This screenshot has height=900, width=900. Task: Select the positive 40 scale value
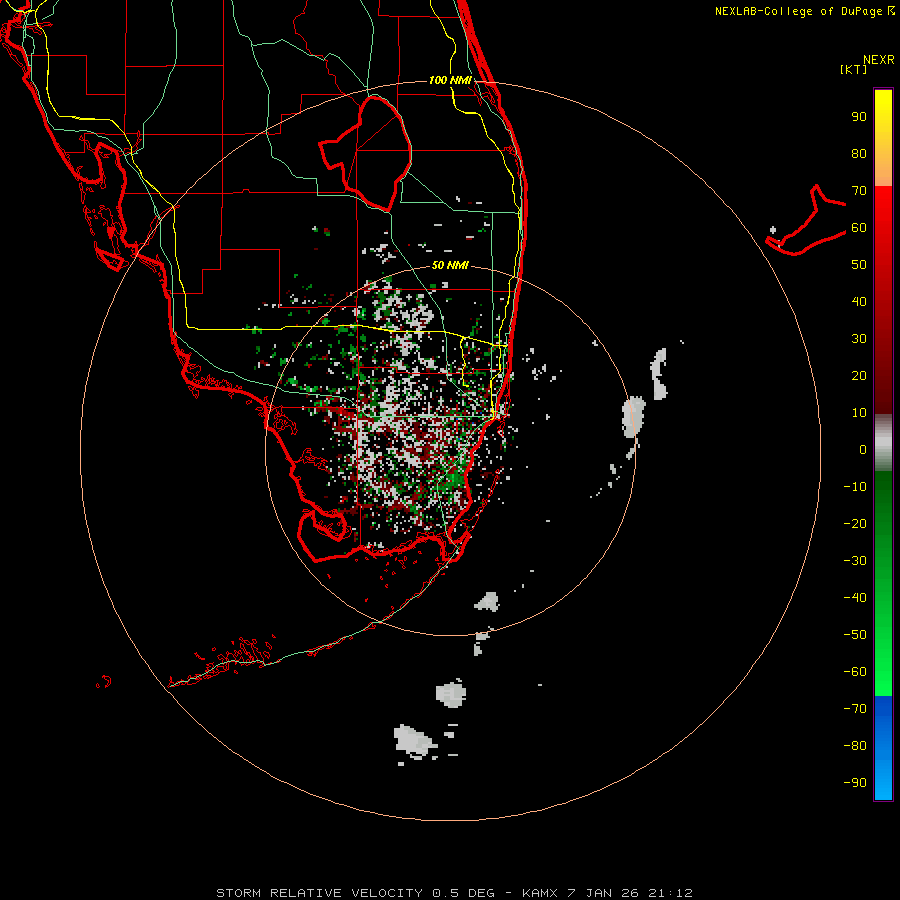859,302
